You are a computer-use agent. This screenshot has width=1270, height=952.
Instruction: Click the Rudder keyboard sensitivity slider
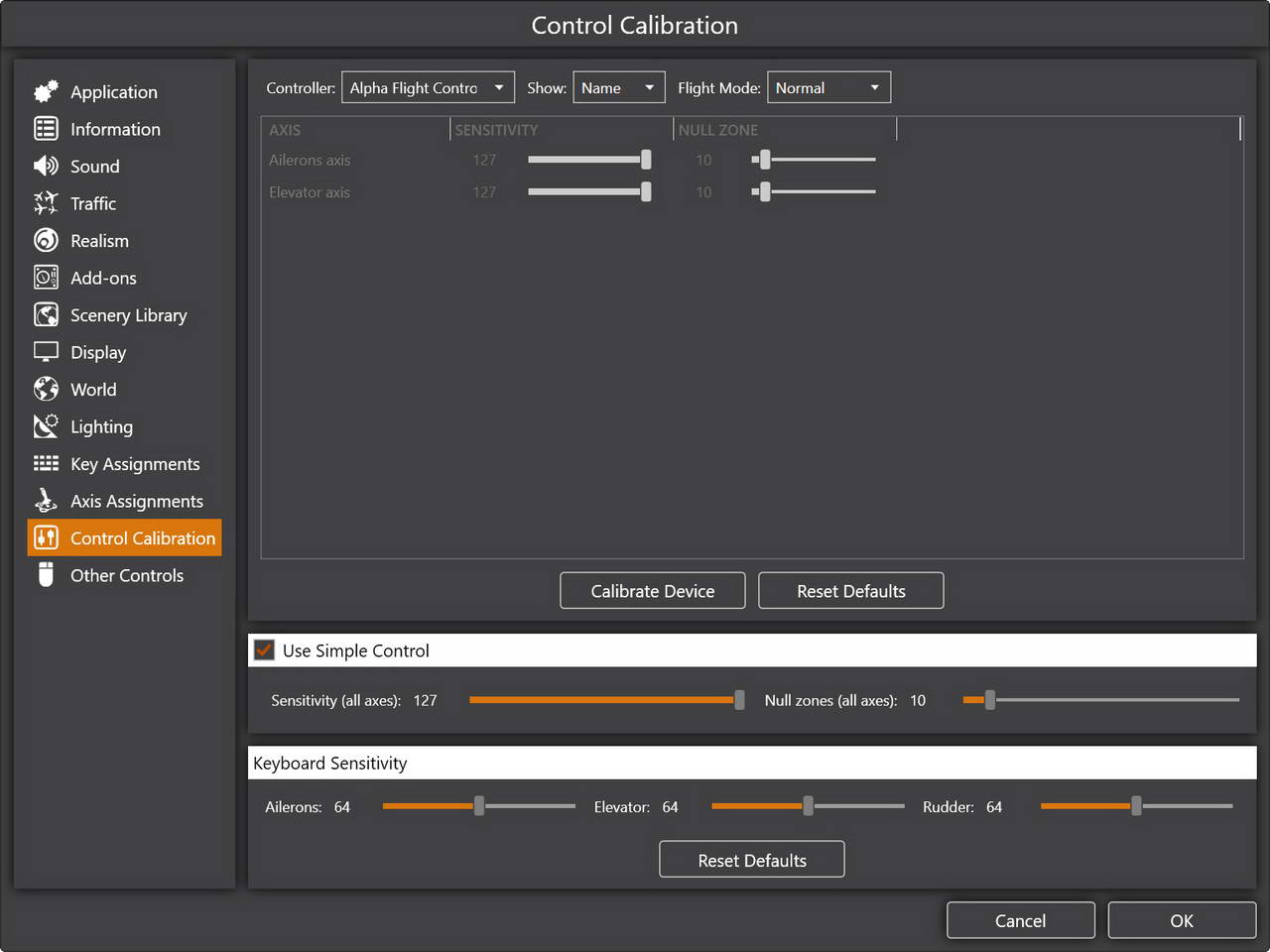1136,806
